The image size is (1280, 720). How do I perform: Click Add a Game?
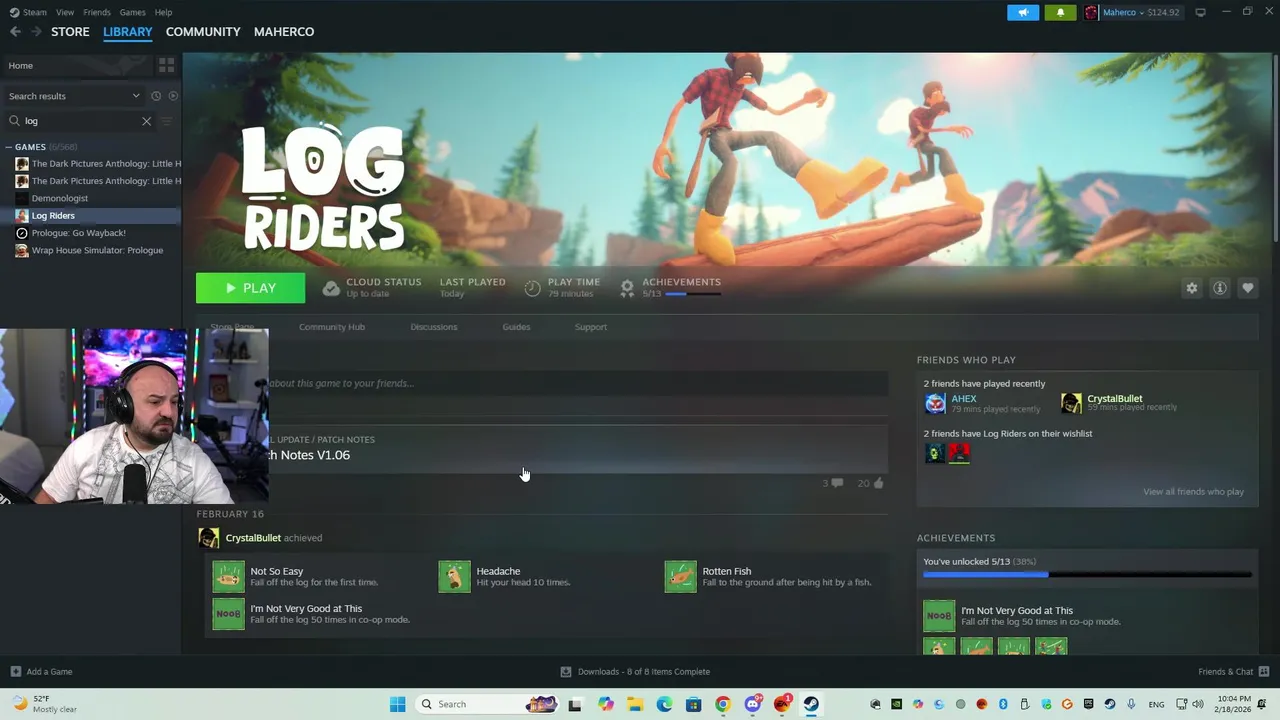click(41, 672)
